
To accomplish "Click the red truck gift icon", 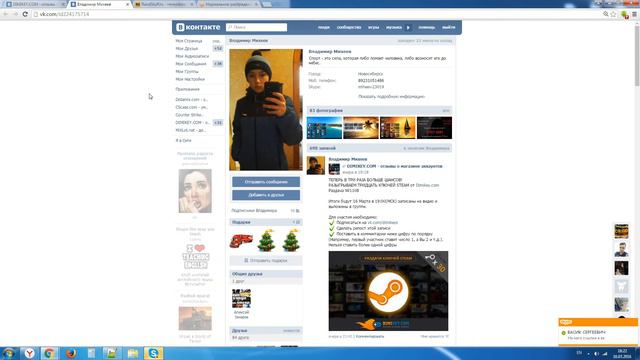I will pyautogui.click(x=241, y=241).
